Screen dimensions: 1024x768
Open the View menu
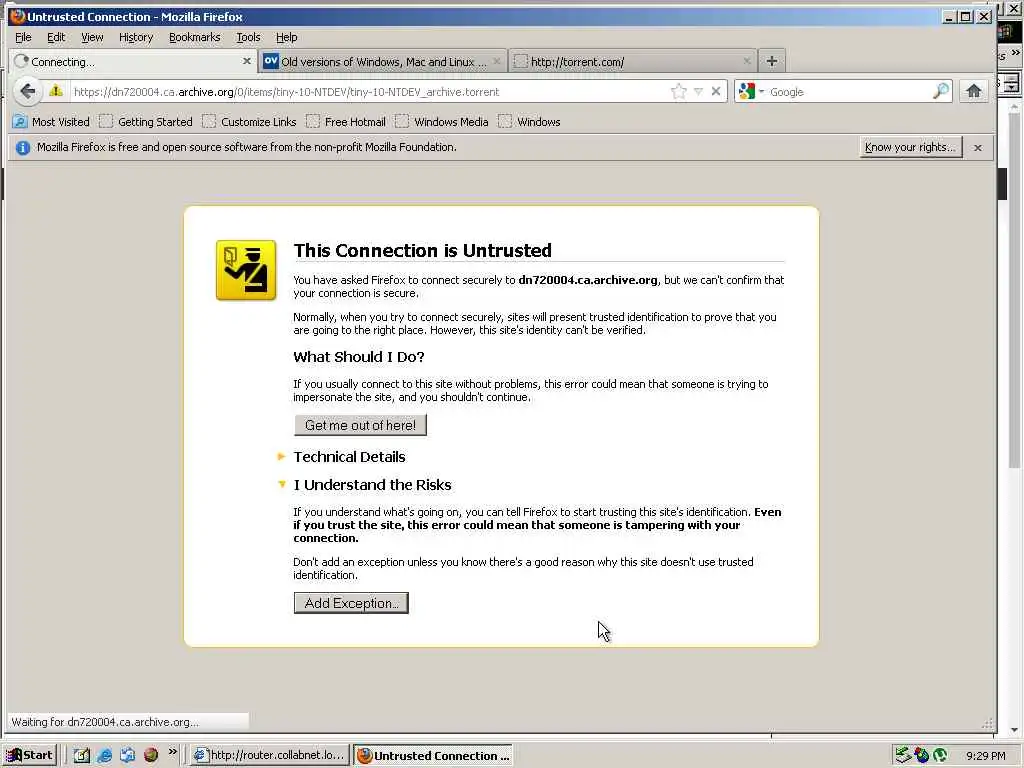click(x=92, y=37)
